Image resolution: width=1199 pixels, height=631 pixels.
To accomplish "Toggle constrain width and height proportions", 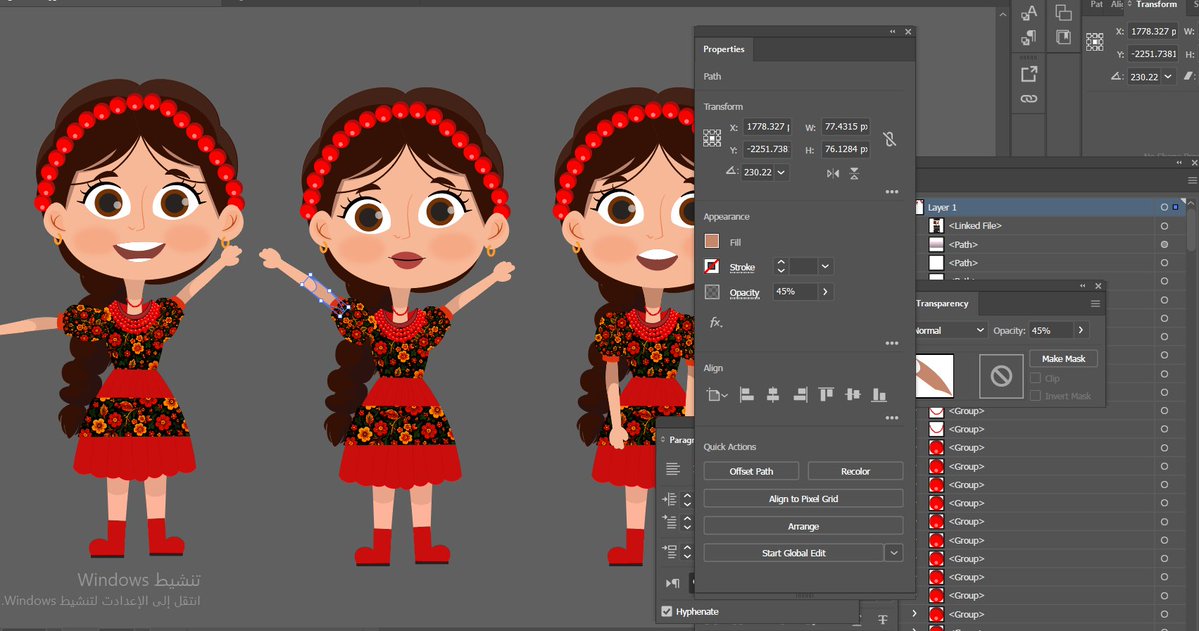I will tap(889, 138).
